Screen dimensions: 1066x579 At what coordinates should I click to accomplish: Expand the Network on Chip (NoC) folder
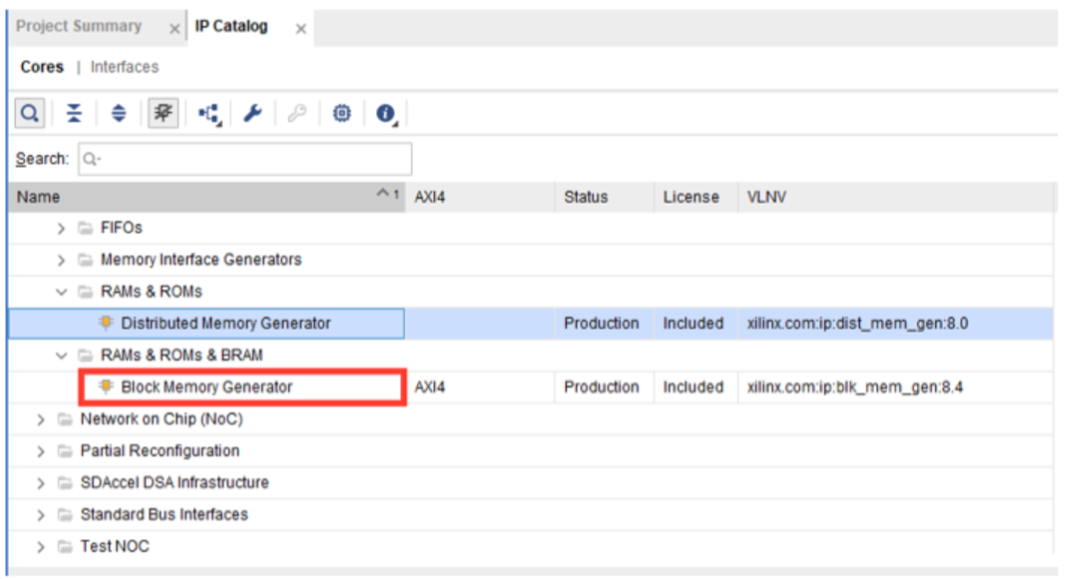point(41,419)
